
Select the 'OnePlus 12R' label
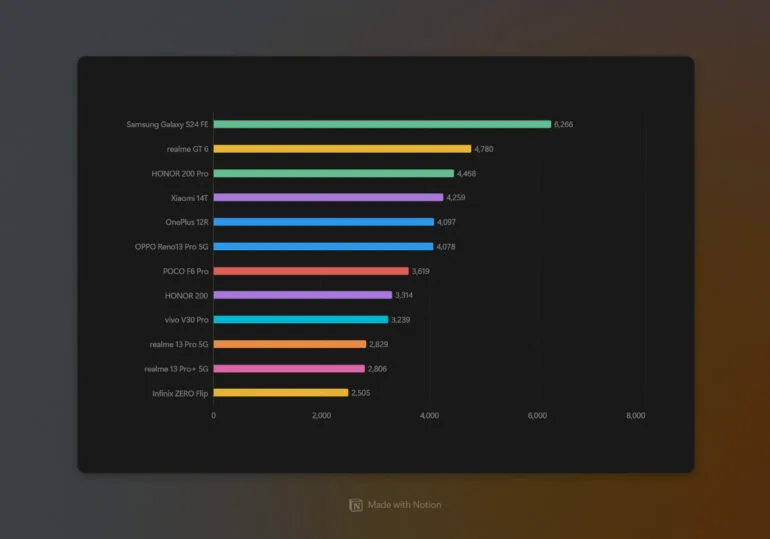(x=187, y=222)
